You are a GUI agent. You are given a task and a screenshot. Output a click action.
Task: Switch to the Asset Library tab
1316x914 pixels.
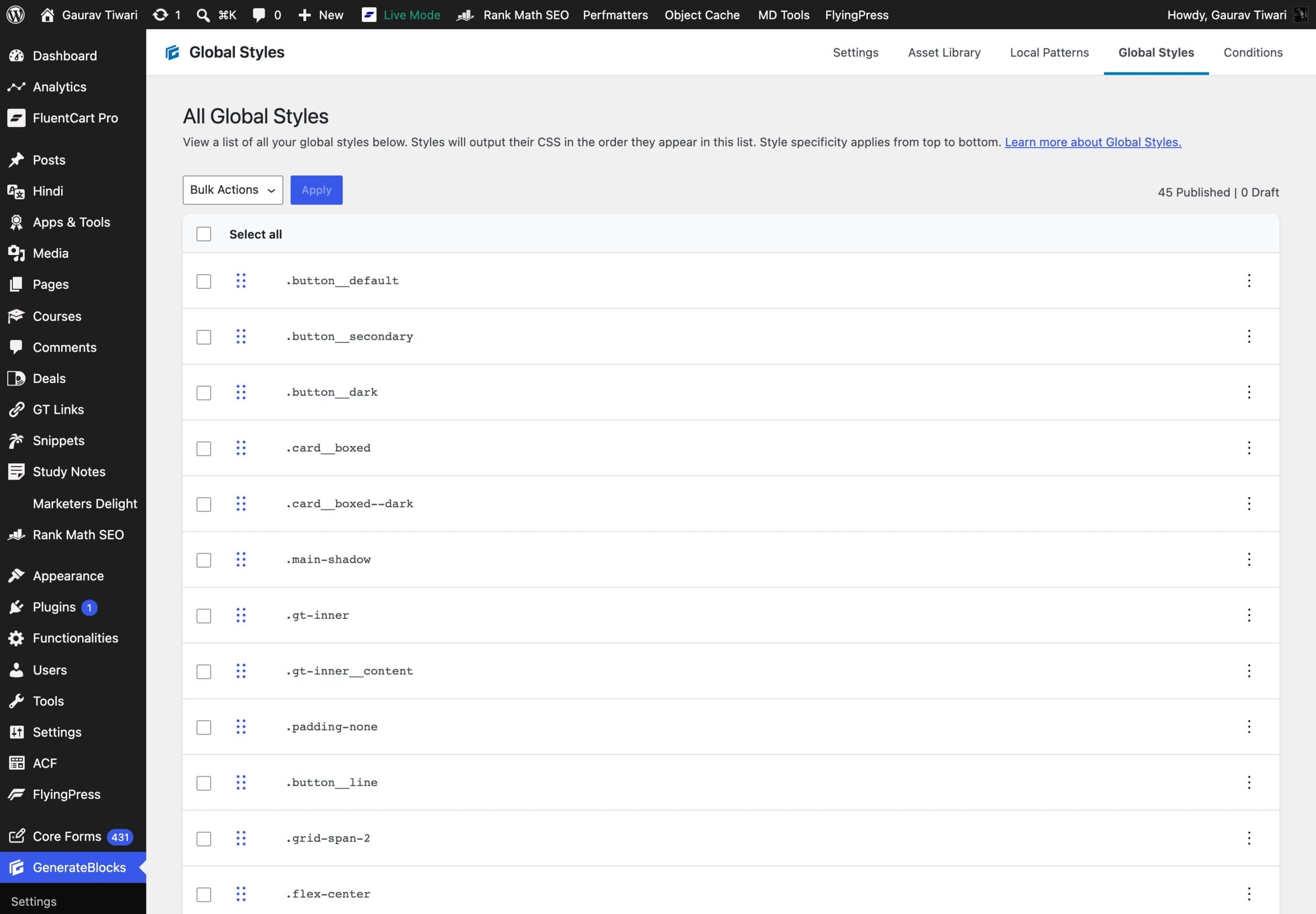click(944, 52)
